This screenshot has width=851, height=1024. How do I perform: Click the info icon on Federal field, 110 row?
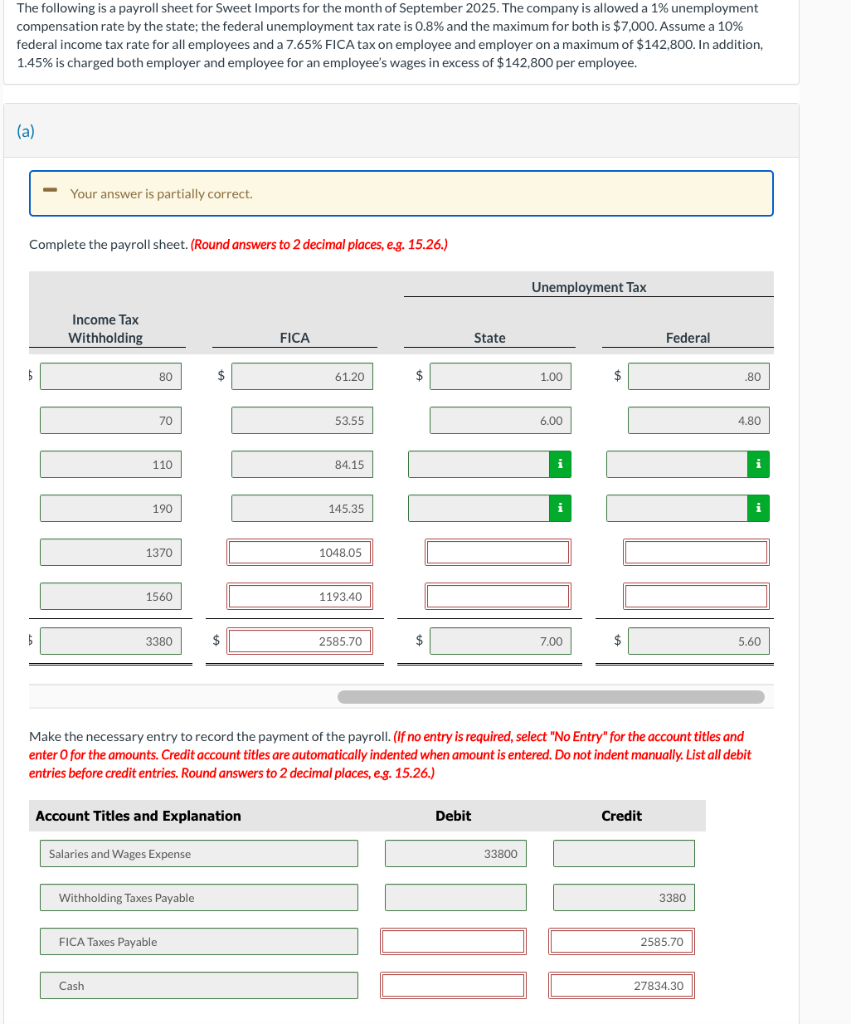coord(758,464)
